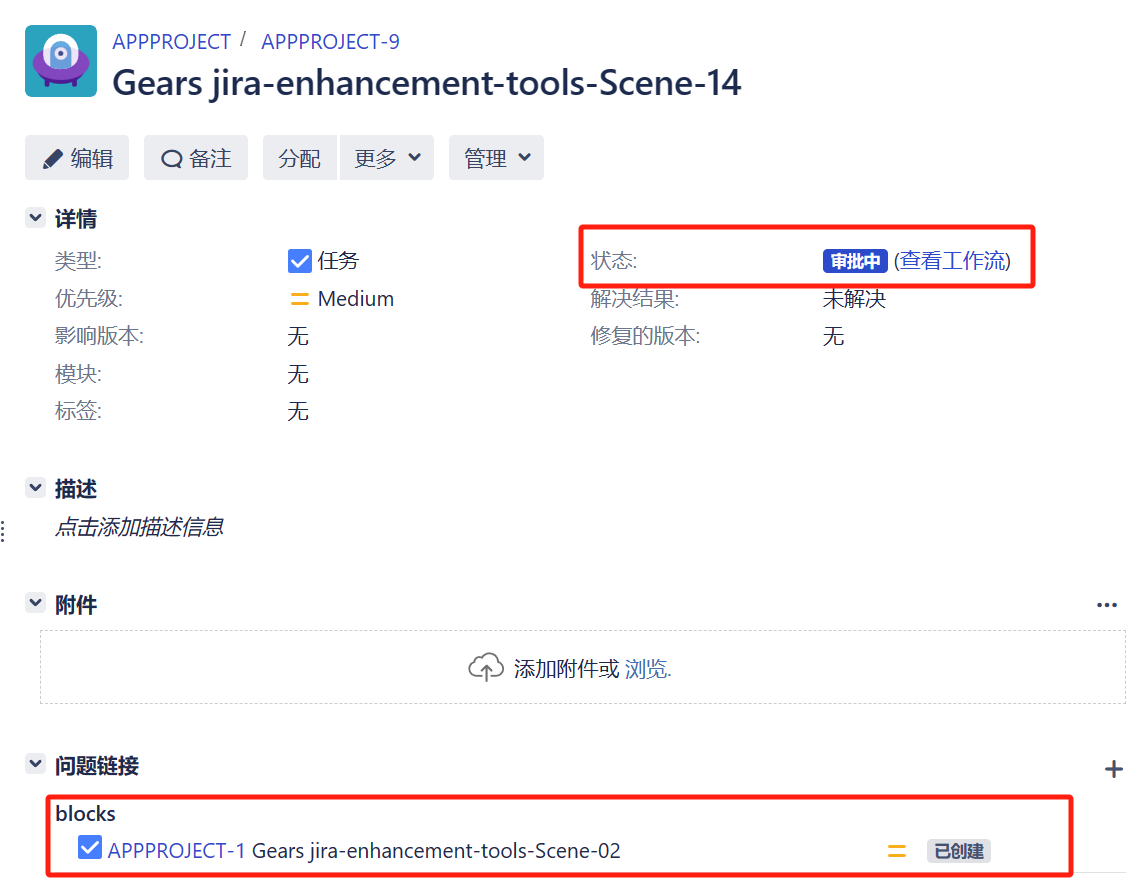Collapse the 描述 section
The image size is (1143, 888).
pyautogui.click(x=36, y=488)
